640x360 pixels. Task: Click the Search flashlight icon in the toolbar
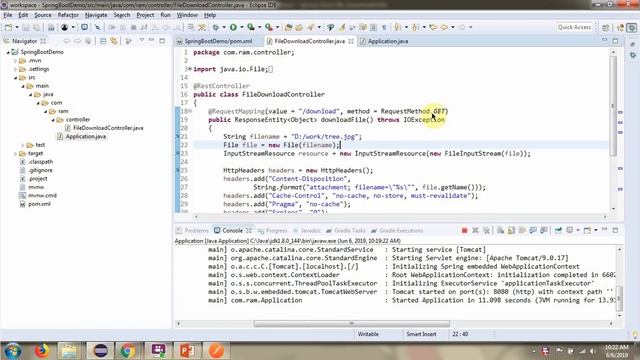311,27
